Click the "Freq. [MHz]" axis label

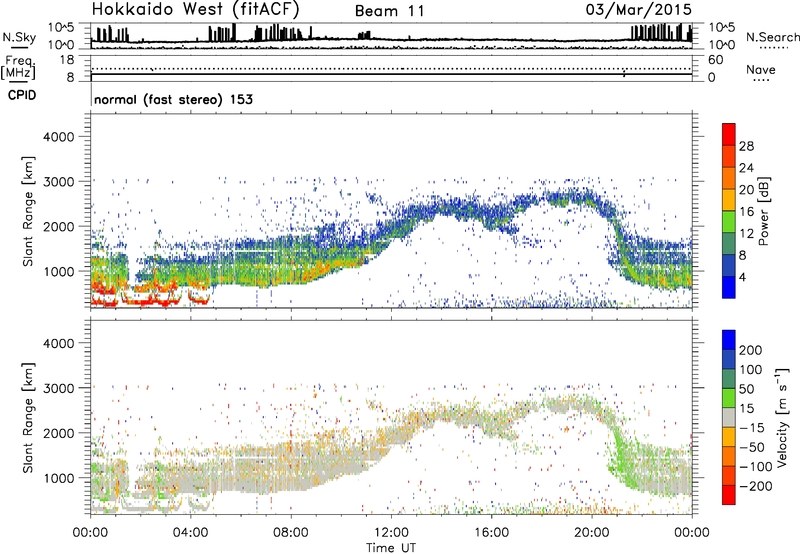(18, 68)
